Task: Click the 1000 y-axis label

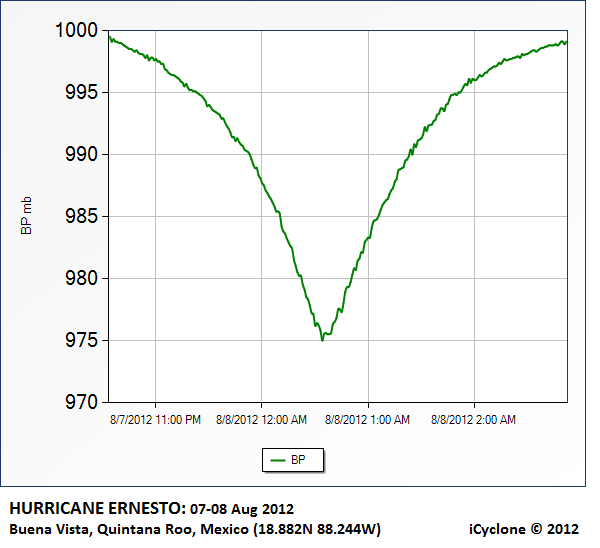Action: point(77,30)
